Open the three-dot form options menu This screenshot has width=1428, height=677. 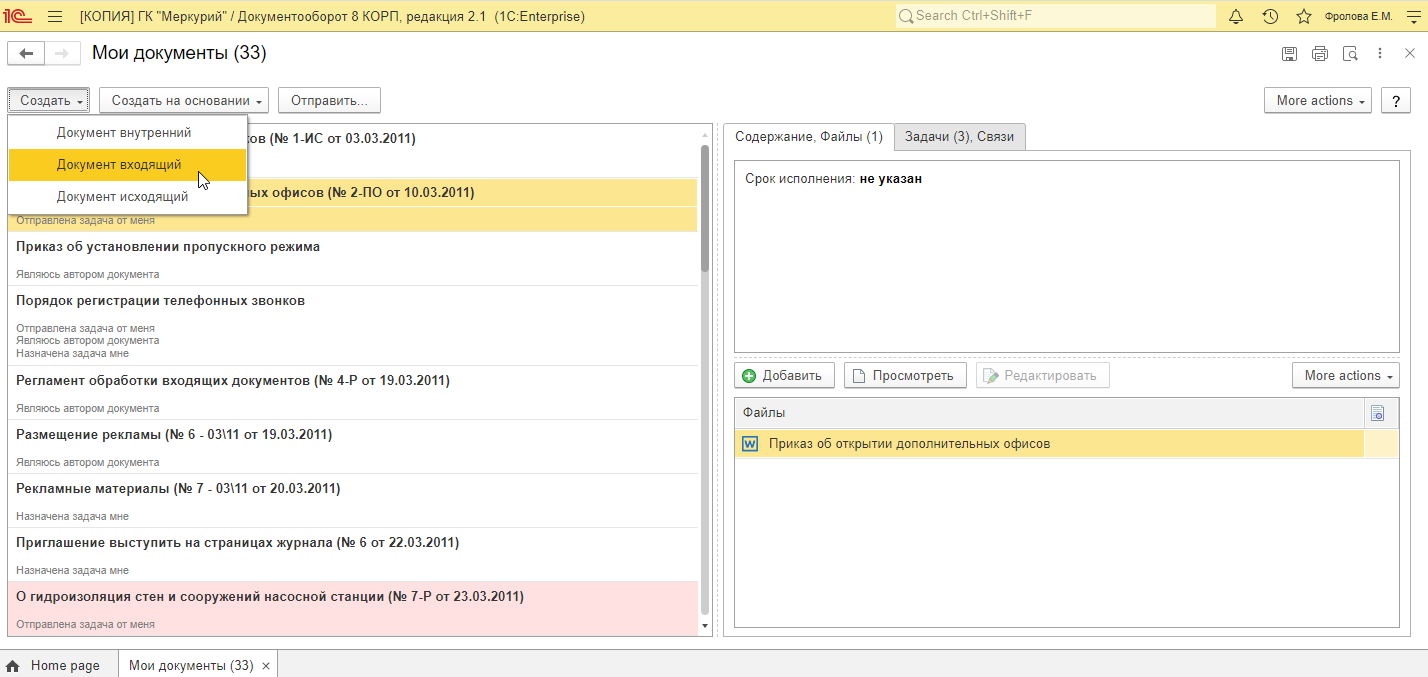tap(1380, 54)
